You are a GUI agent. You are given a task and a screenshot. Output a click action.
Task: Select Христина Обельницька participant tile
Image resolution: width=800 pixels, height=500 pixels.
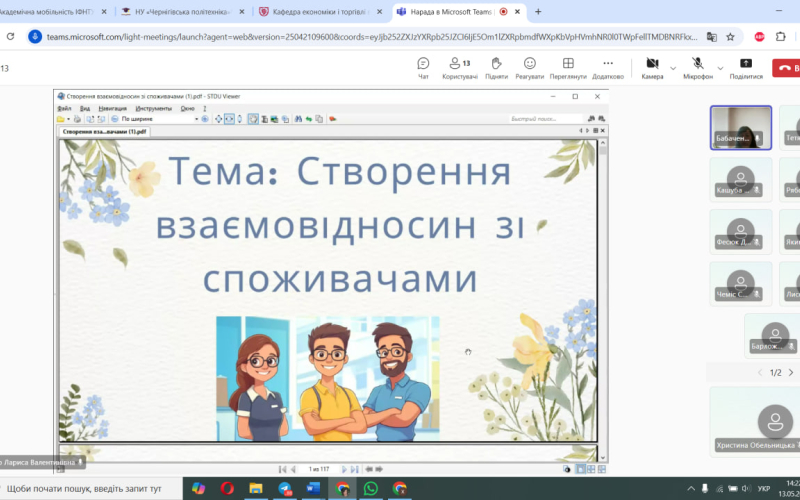[757, 420]
